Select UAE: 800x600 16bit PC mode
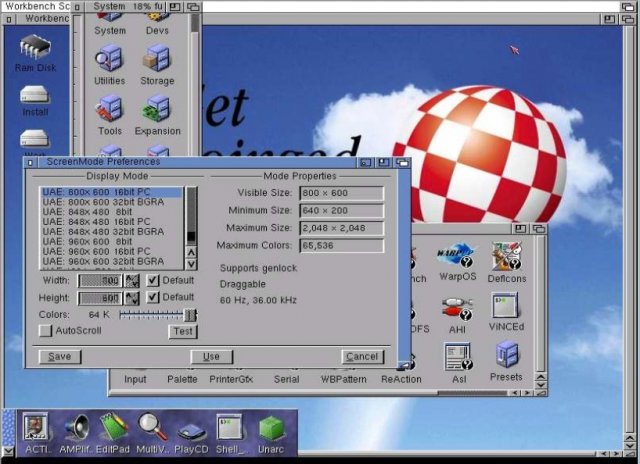 [x=112, y=192]
